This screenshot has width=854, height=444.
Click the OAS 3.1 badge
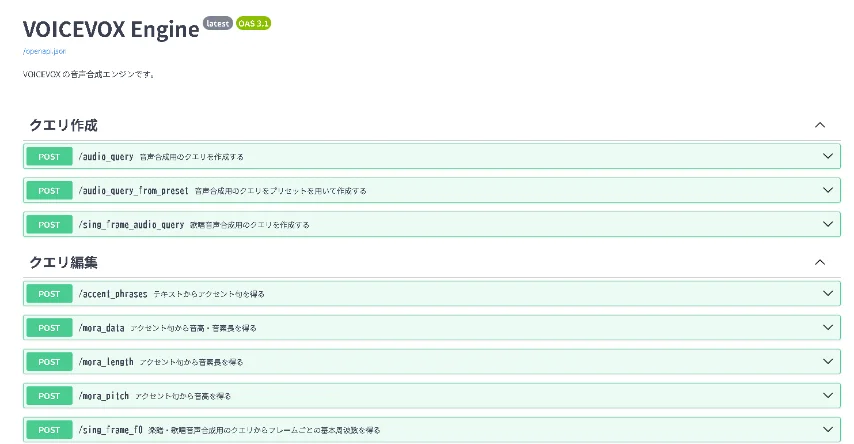pyautogui.click(x=254, y=23)
